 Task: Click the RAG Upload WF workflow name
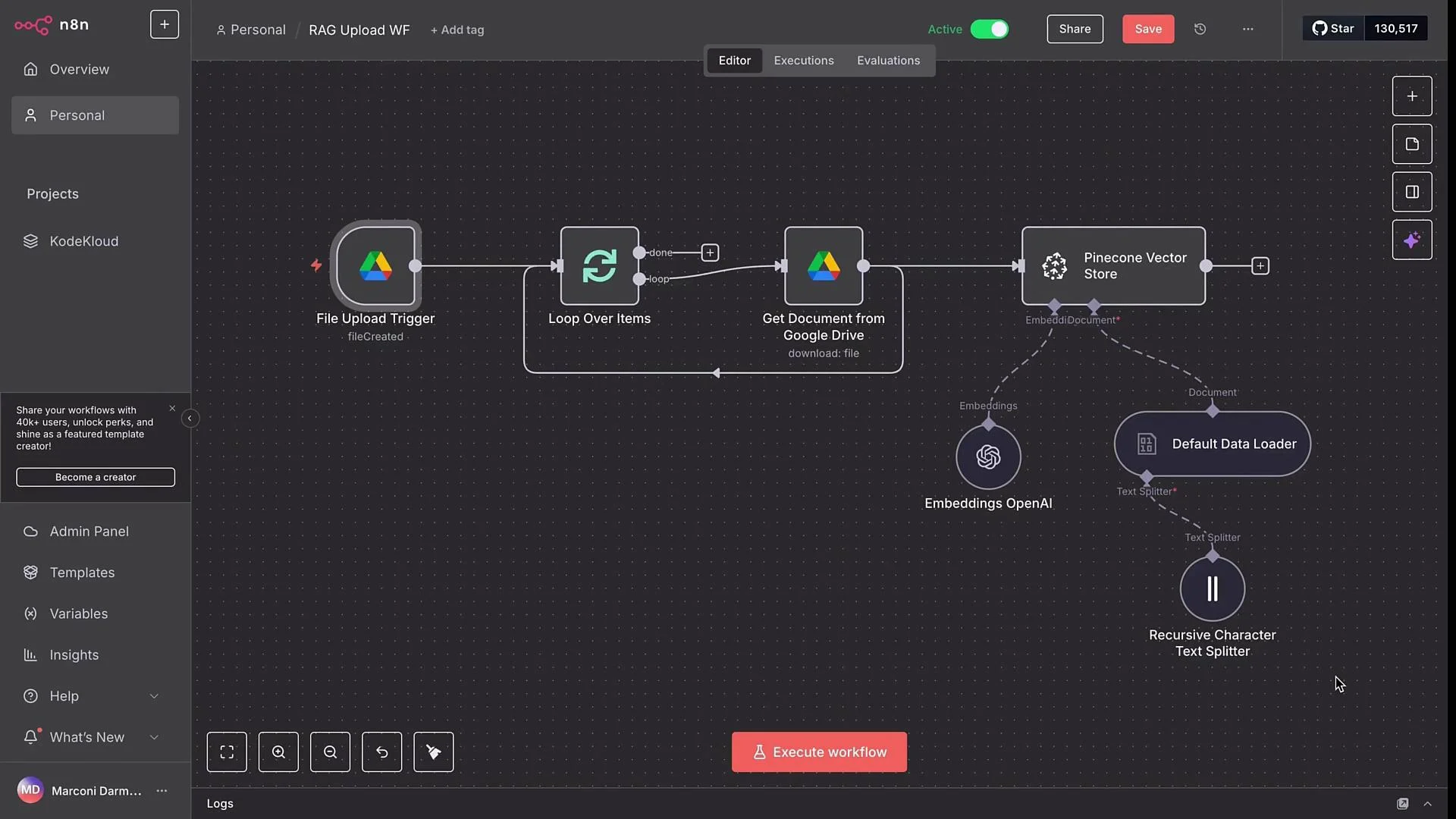(359, 30)
